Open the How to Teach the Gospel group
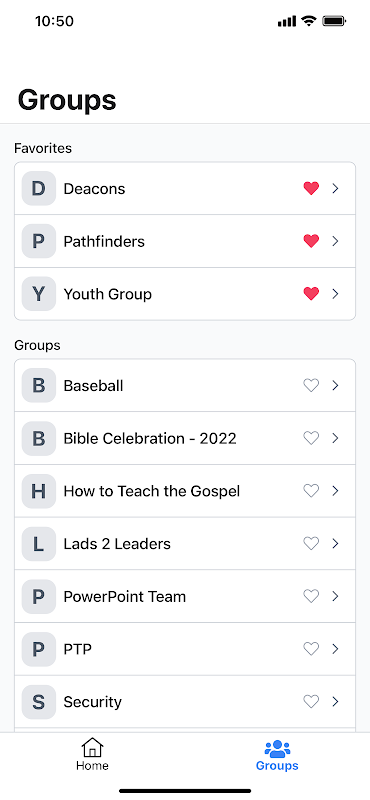 [x=185, y=491]
